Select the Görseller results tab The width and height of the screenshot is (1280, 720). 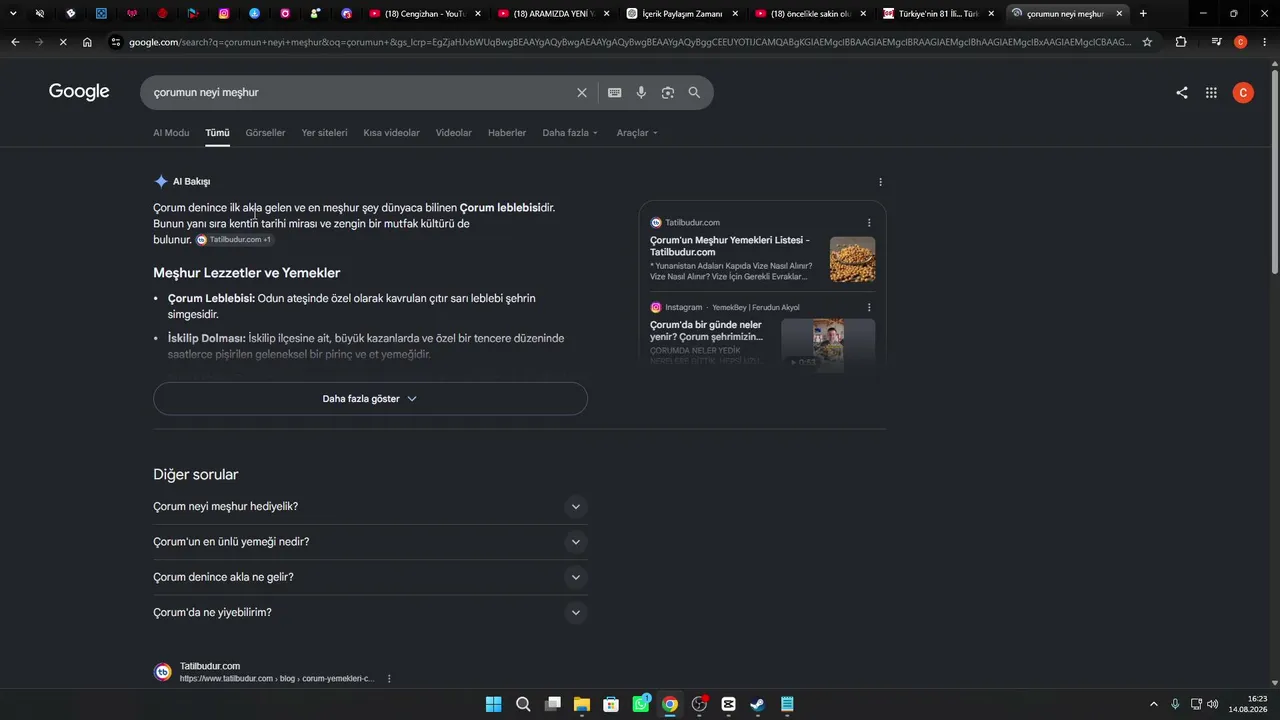coord(265,133)
